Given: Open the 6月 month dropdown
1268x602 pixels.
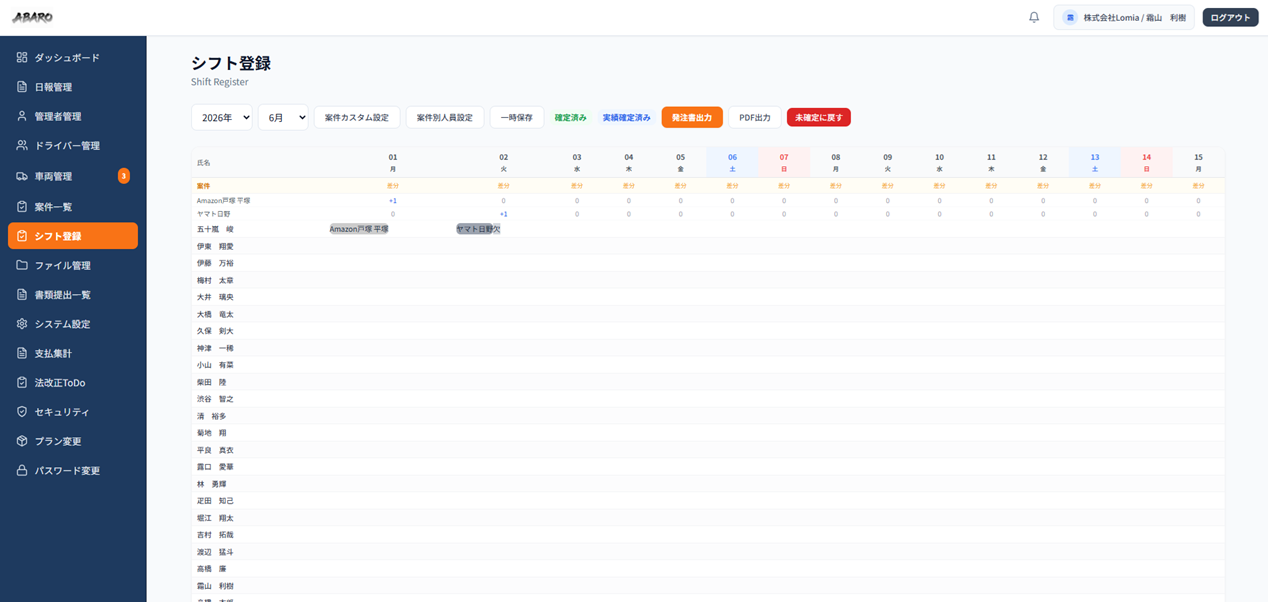Looking at the screenshot, I should [x=283, y=117].
